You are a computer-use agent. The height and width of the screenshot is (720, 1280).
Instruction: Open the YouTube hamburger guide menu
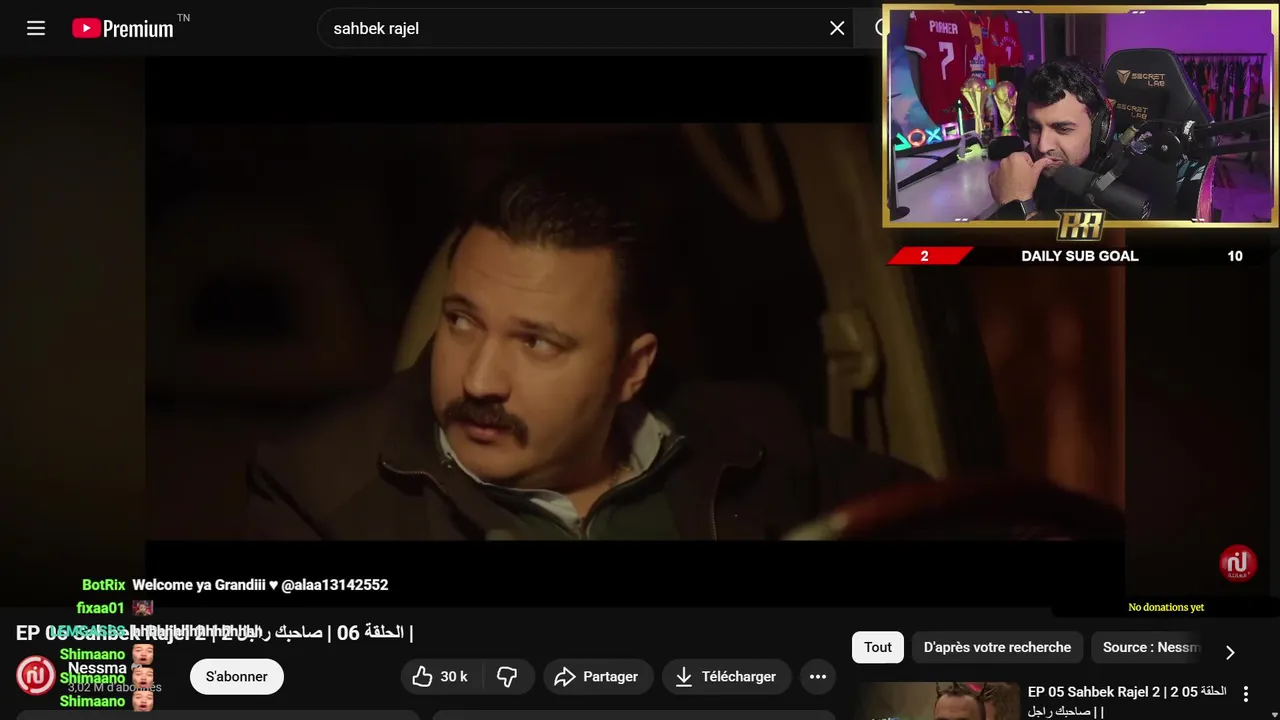(x=36, y=28)
